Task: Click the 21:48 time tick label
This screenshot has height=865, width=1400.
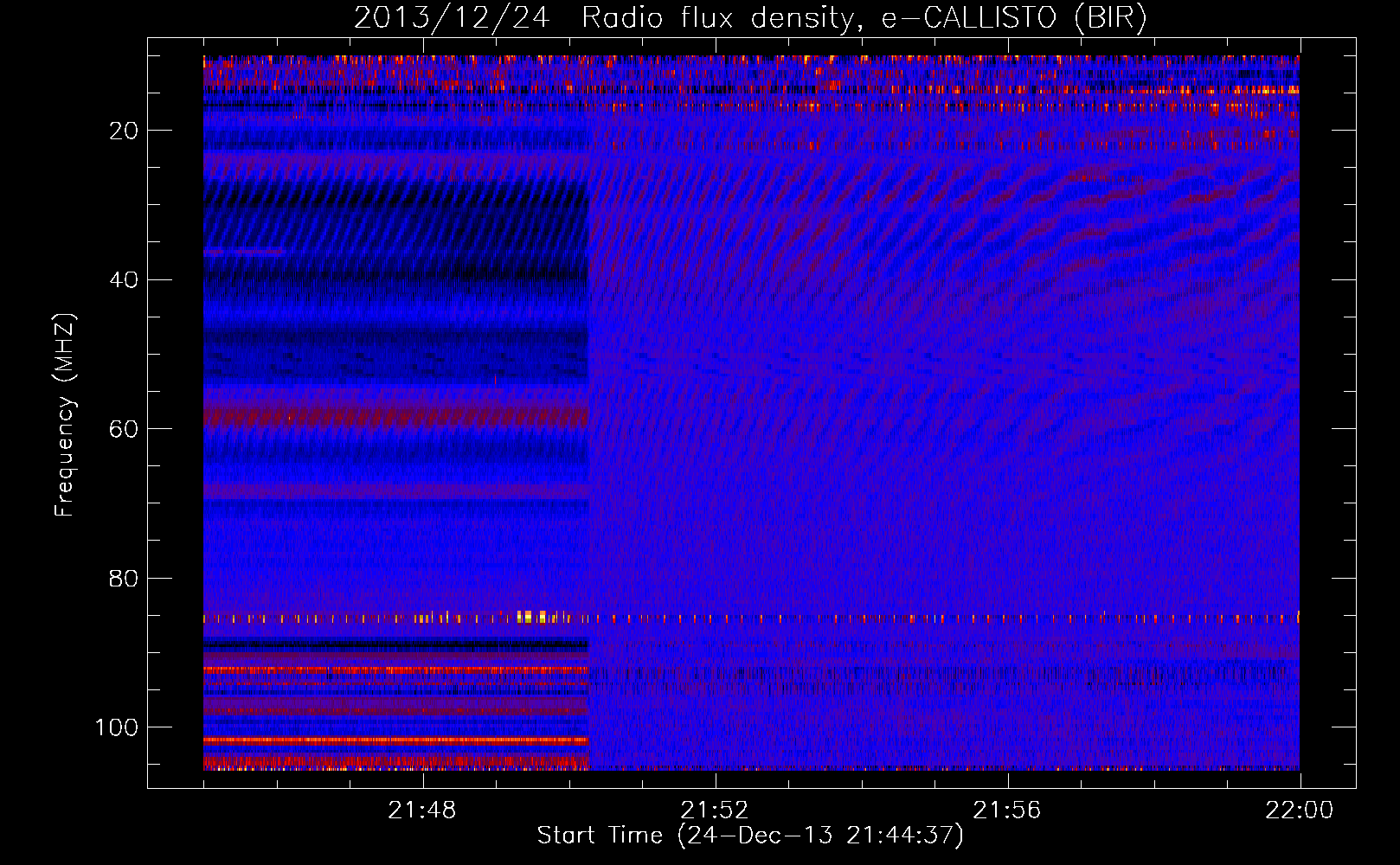Action: [x=422, y=811]
